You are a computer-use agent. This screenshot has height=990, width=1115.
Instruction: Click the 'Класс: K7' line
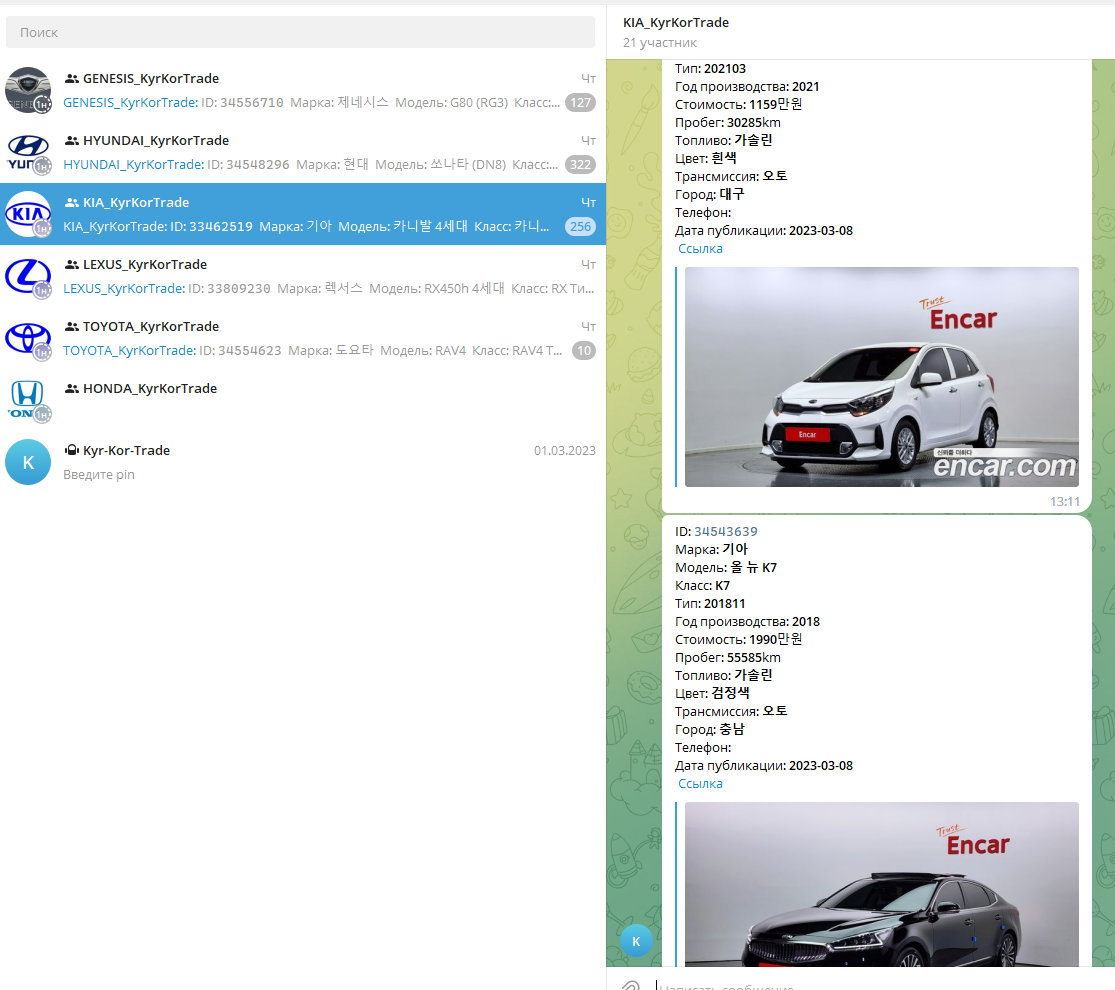pos(702,585)
